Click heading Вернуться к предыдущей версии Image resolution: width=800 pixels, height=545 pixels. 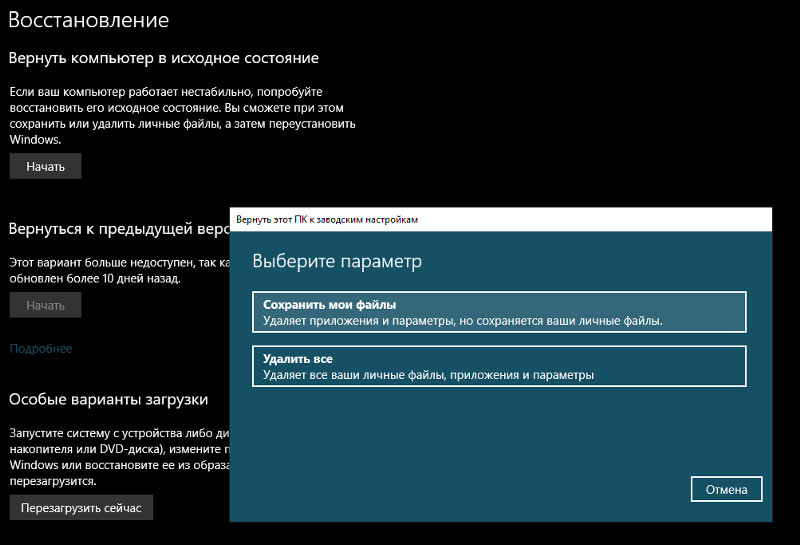coord(119,229)
